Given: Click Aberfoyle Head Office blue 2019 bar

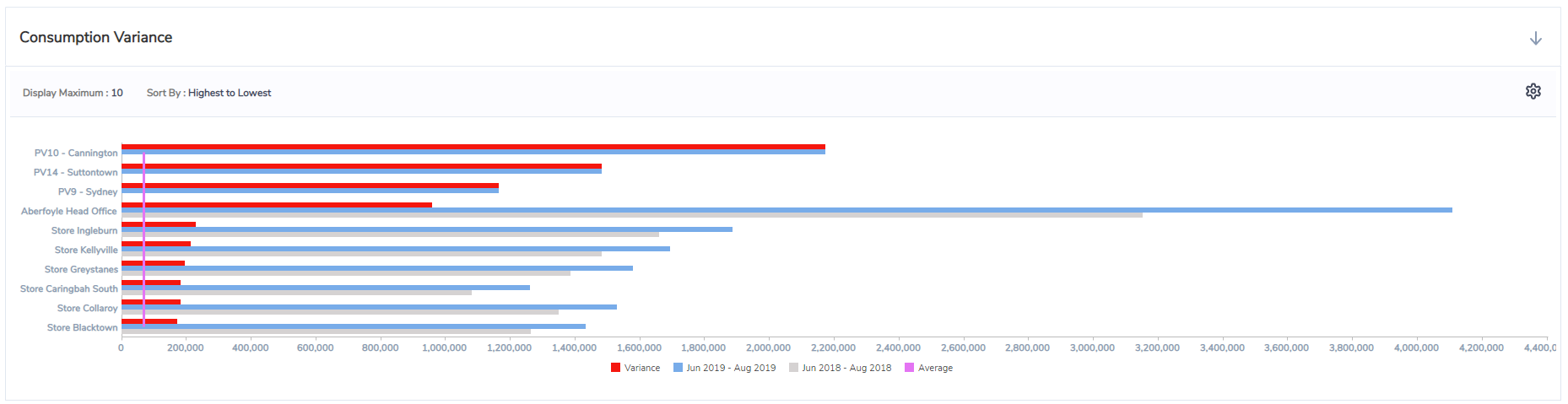Looking at the screenshot, I should tap(787, 210).
